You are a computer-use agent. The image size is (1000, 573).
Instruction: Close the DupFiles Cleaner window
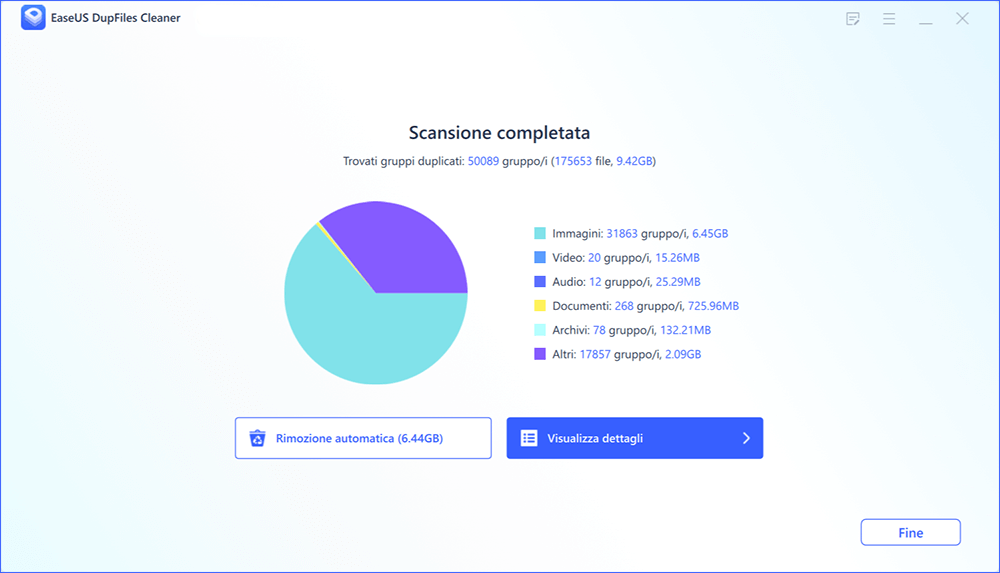pos(962,19)
